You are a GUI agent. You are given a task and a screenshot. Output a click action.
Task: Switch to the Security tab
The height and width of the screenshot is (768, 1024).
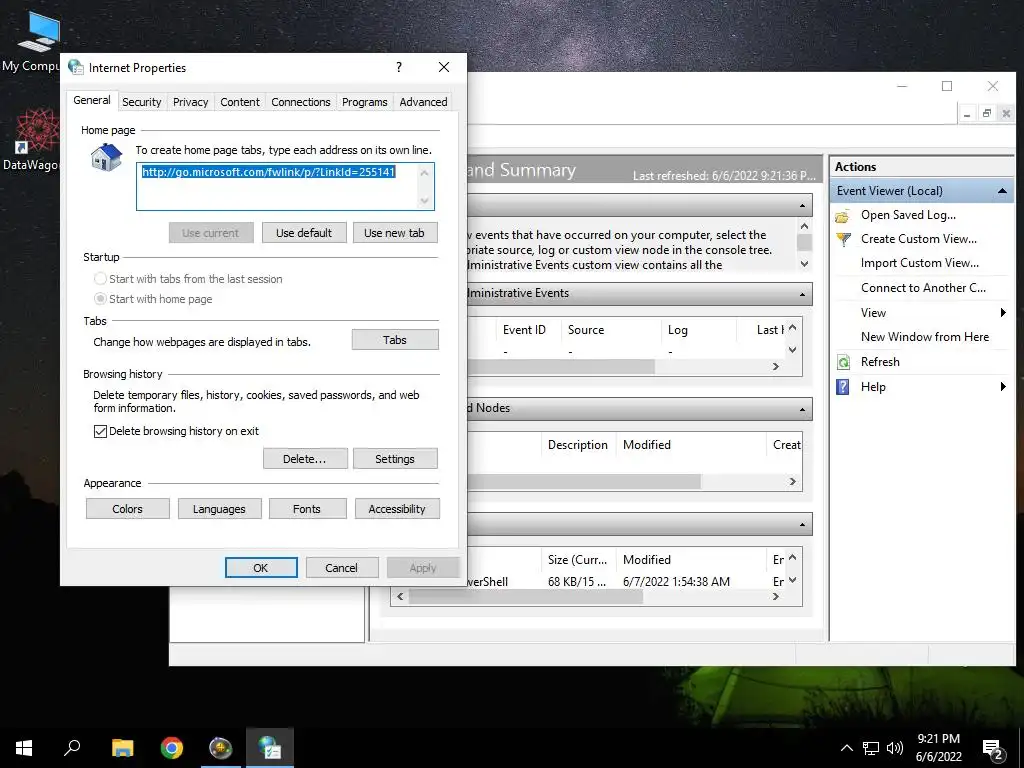142,102
